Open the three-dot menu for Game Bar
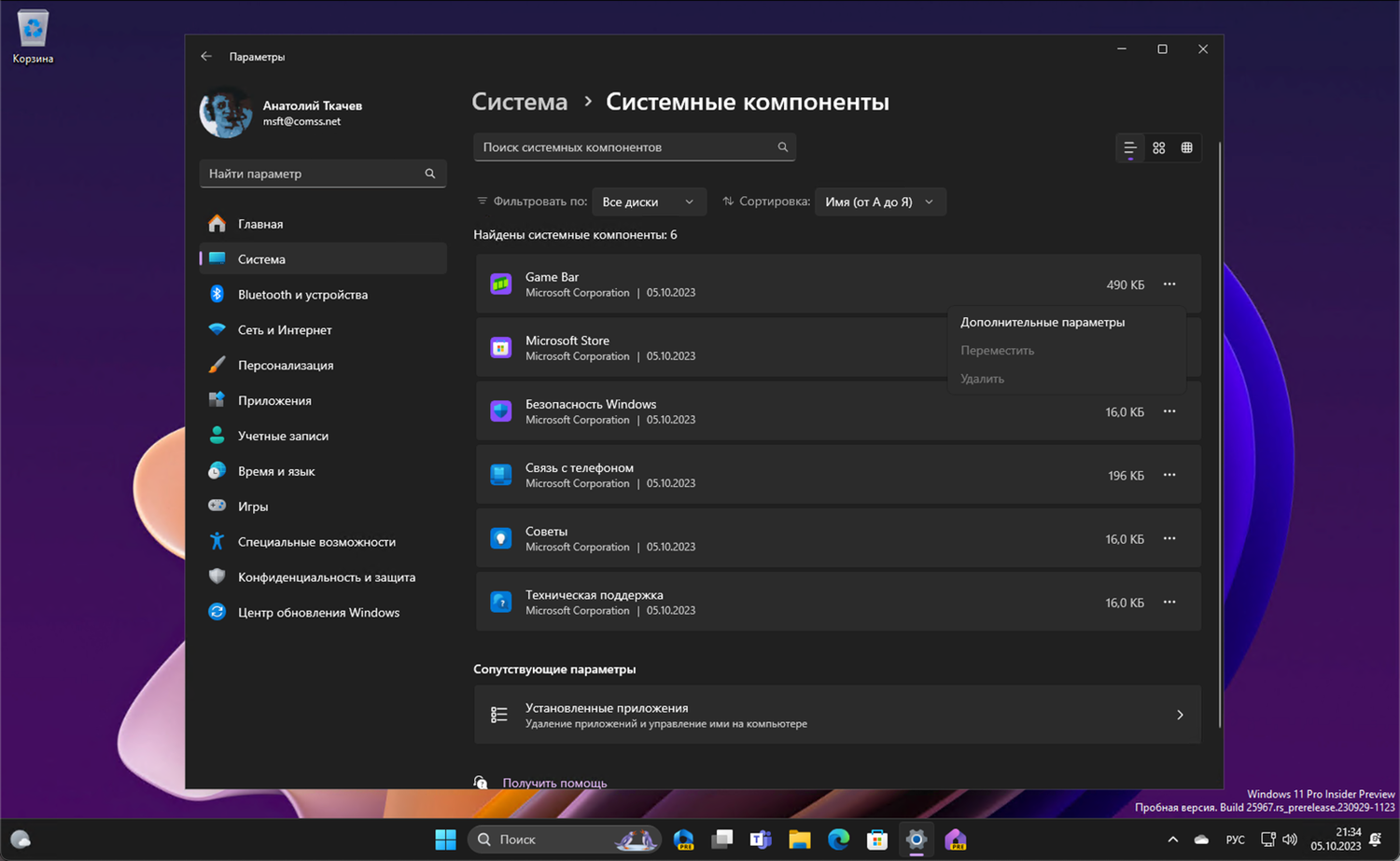The image size is (1400, 861). [x=1169, y=285]
